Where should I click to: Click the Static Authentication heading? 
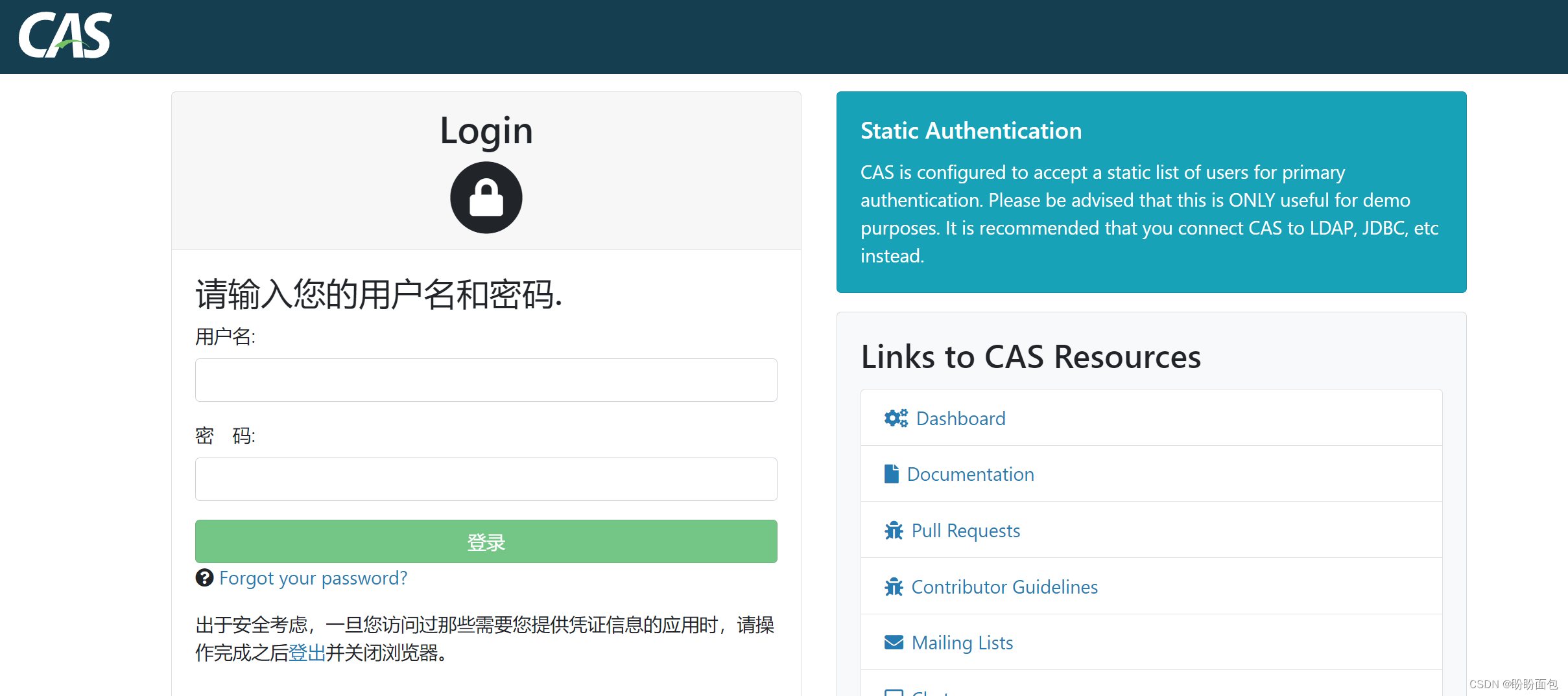[971, 130]
